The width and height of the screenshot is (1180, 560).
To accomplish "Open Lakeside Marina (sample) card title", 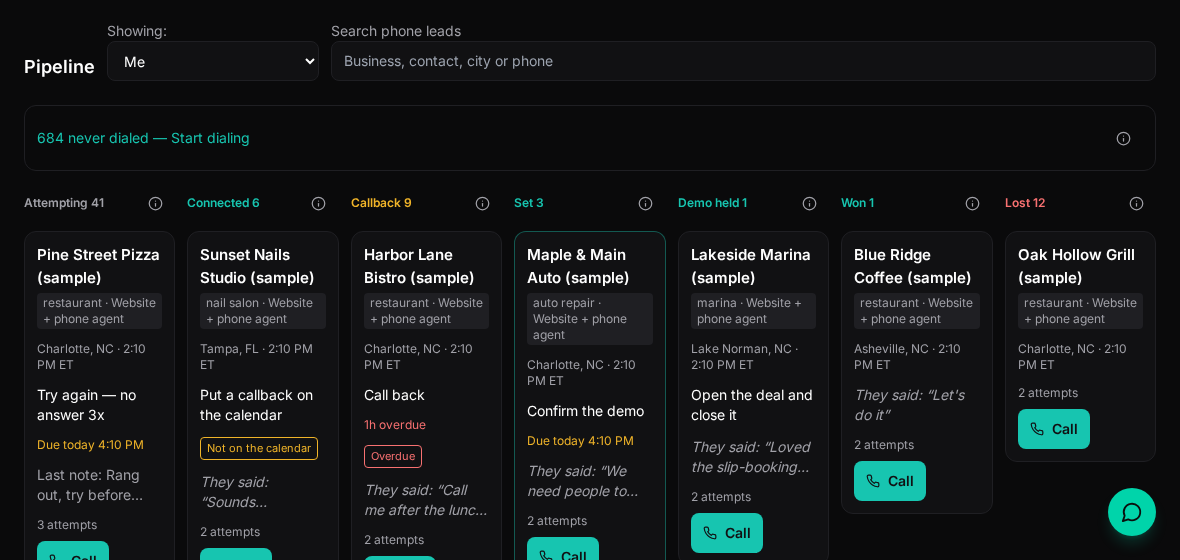I will tap(750, 266).
